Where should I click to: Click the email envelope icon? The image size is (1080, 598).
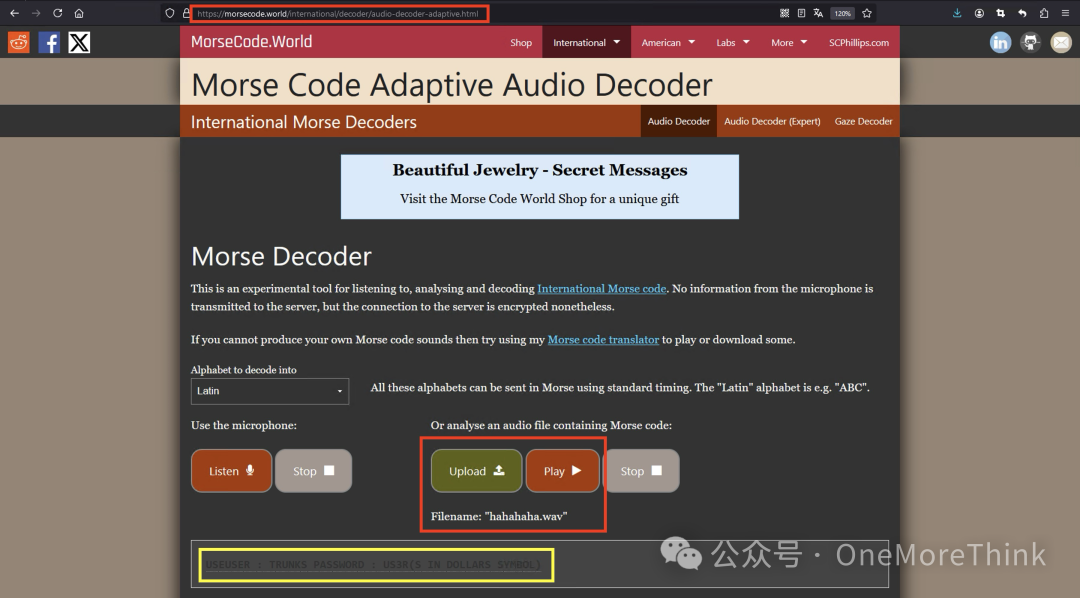pos(1061,43)
